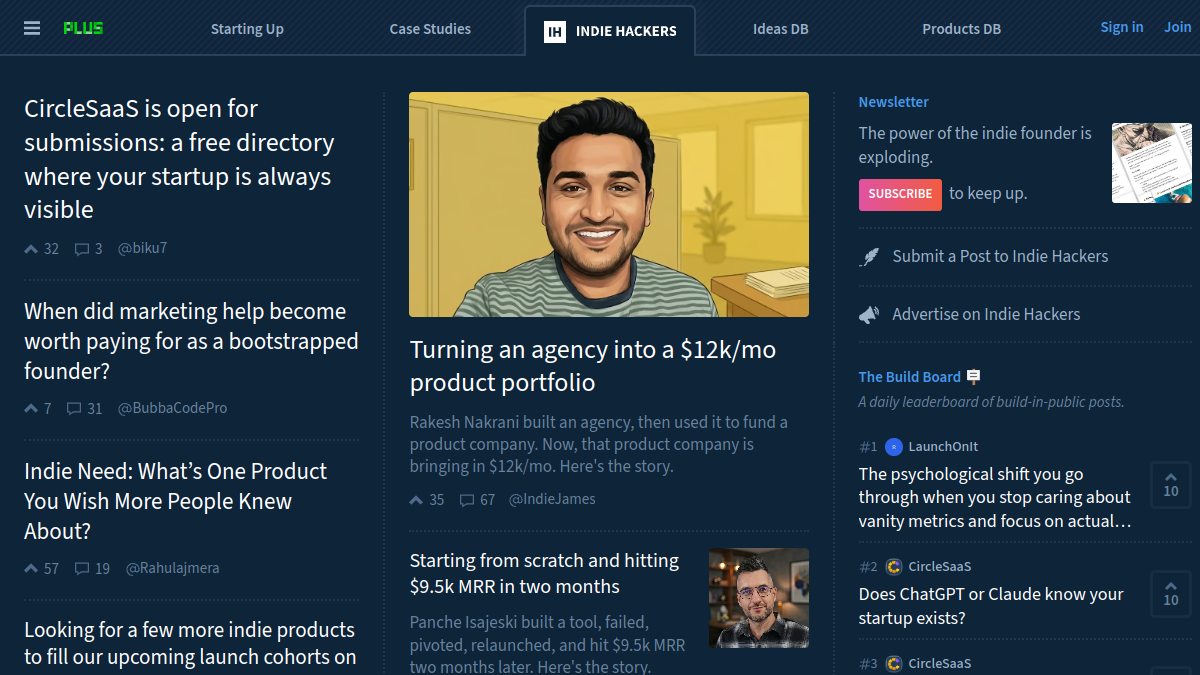1200x675 pixels.
Task: Click the Sign in link
Action: pos(1122,27)
